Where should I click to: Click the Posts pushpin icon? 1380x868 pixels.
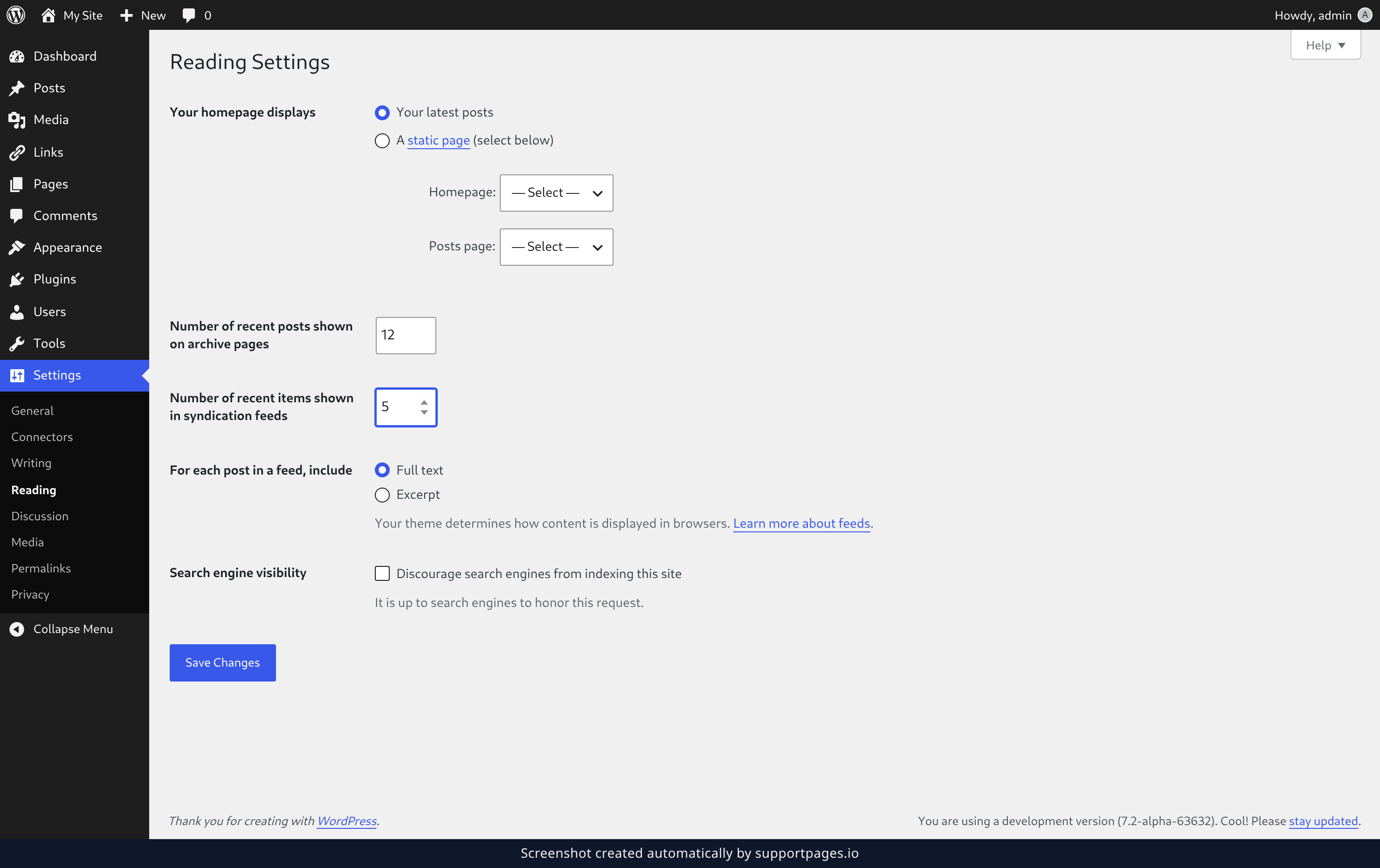pyautogui.click(x=17, y=88)
